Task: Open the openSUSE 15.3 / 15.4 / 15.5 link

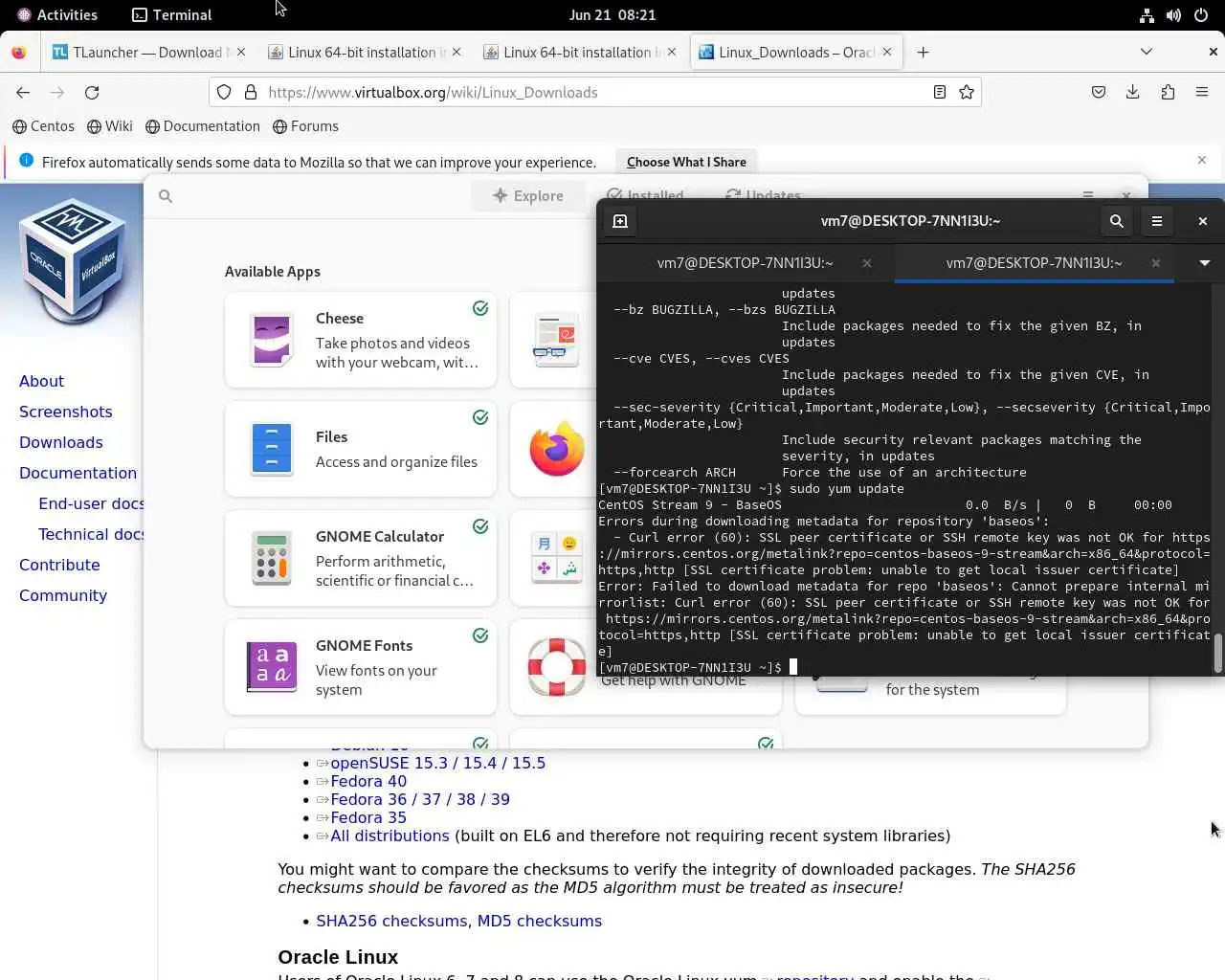Action: point(437,763)
